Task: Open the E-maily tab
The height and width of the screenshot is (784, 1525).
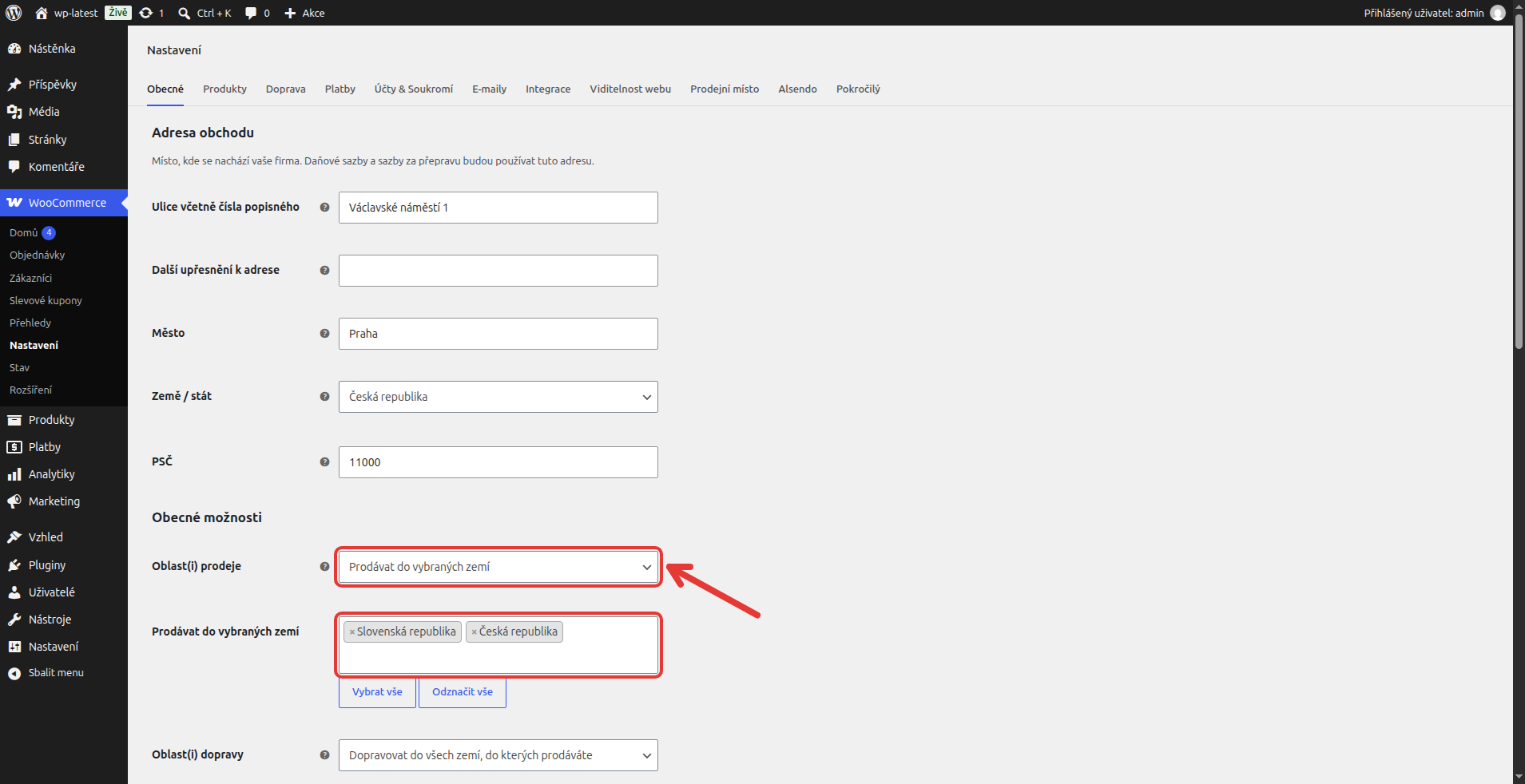Action: click(x=489, y=89)
